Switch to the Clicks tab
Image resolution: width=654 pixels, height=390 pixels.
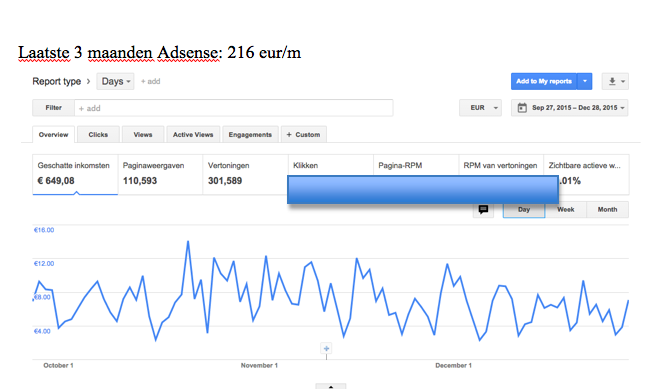pyautogui.click(x=98, y=134)
